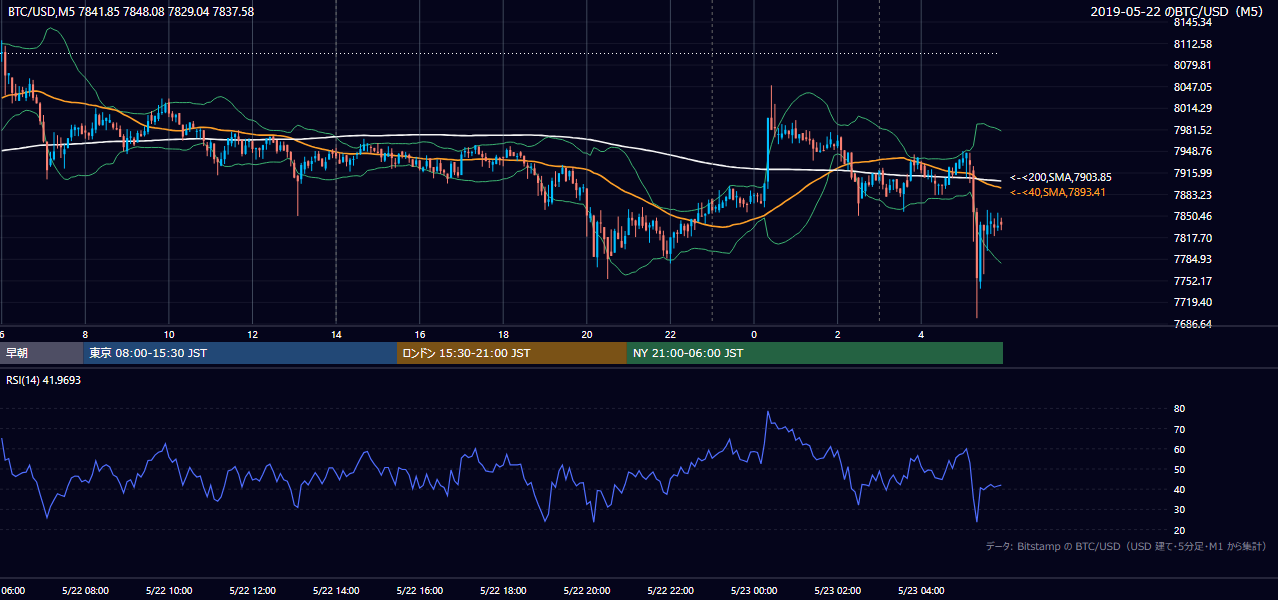Click the 5/23 00:00 date axis label
This screenshot has height=600, width=1278.
[754, 591]
